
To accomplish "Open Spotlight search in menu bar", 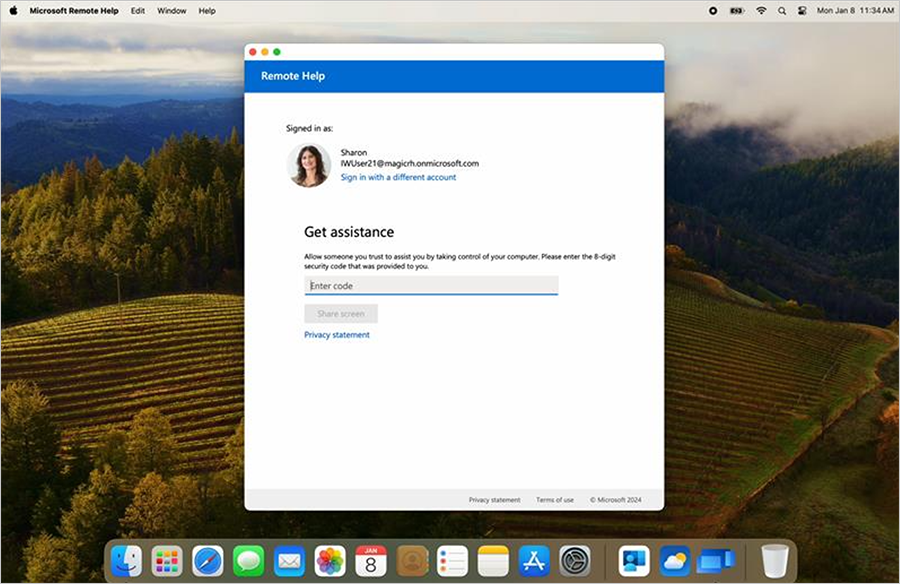I will click(782, 10).
